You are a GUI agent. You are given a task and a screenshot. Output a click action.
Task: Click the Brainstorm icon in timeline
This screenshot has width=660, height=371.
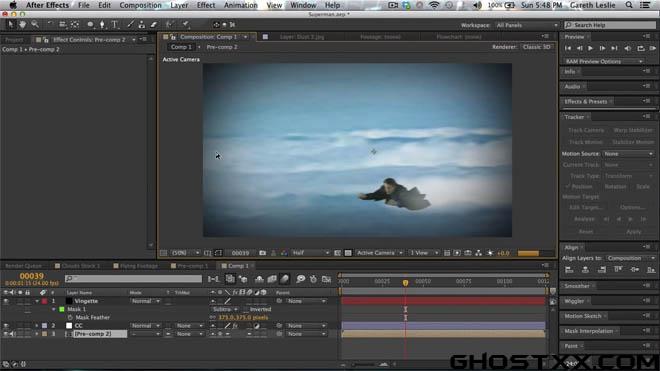[300, 279]
